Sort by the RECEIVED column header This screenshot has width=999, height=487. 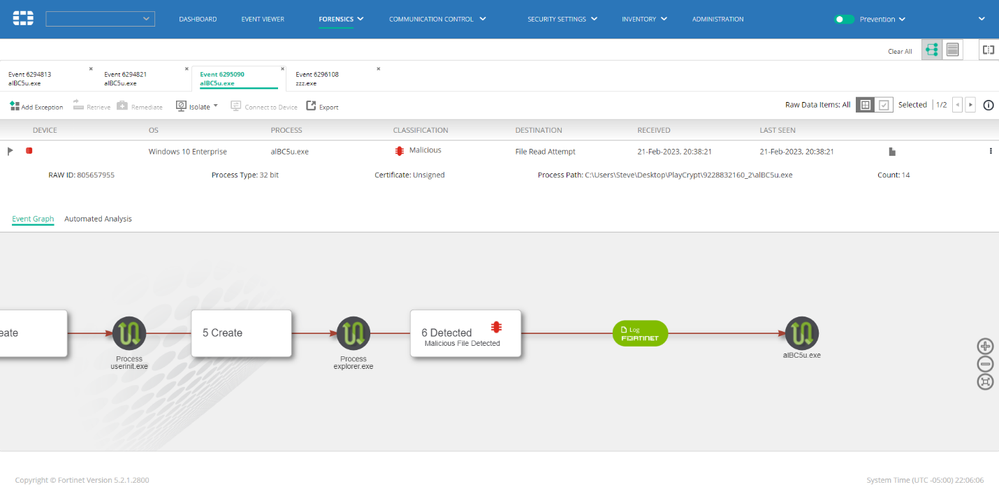pos(654,130)
